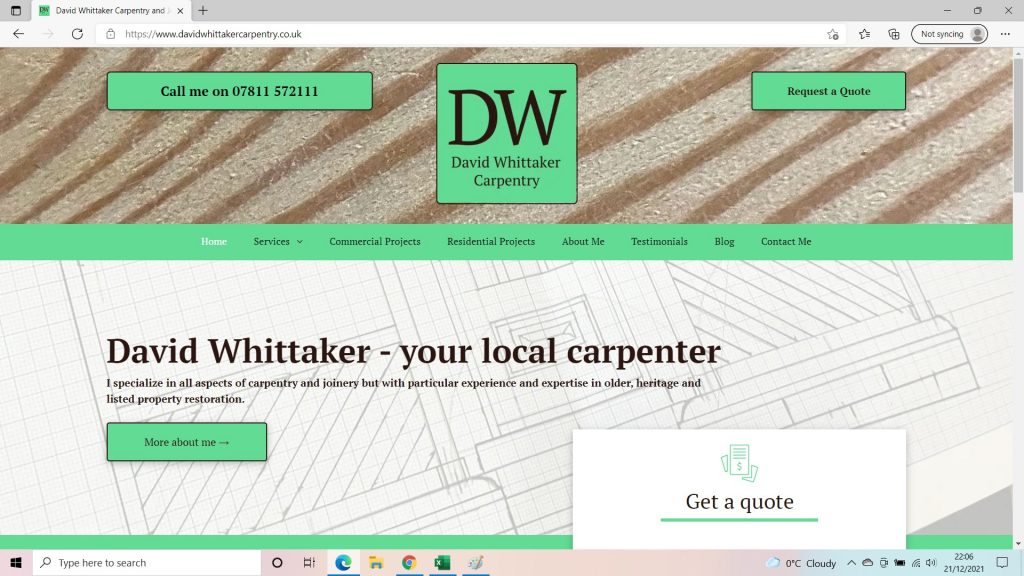Open File Explorer from the taskbar
This screenshot has width=1024, height=576.
tap(376, 562)
